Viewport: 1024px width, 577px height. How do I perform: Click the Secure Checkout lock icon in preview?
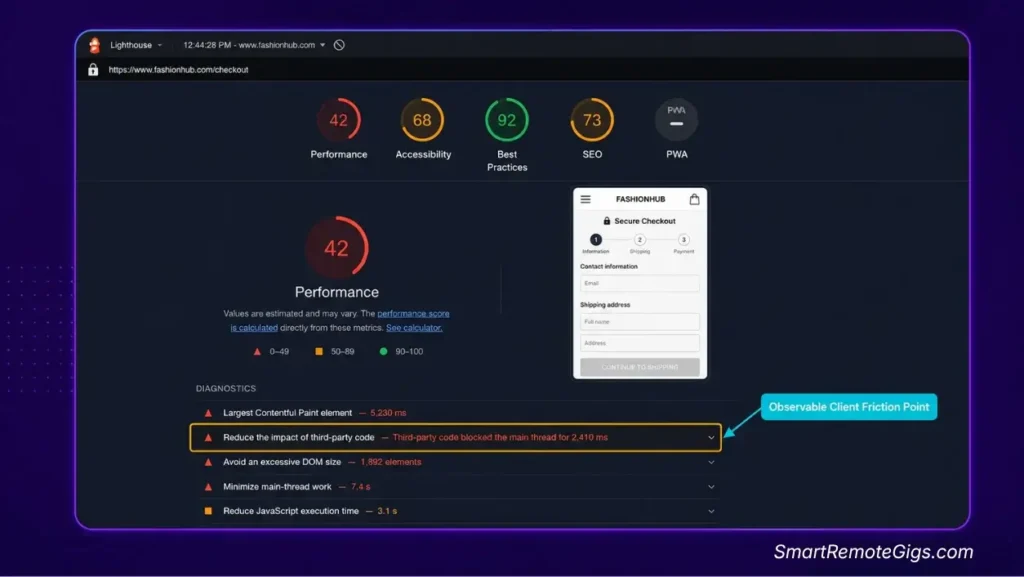click(x=607, y=221)
